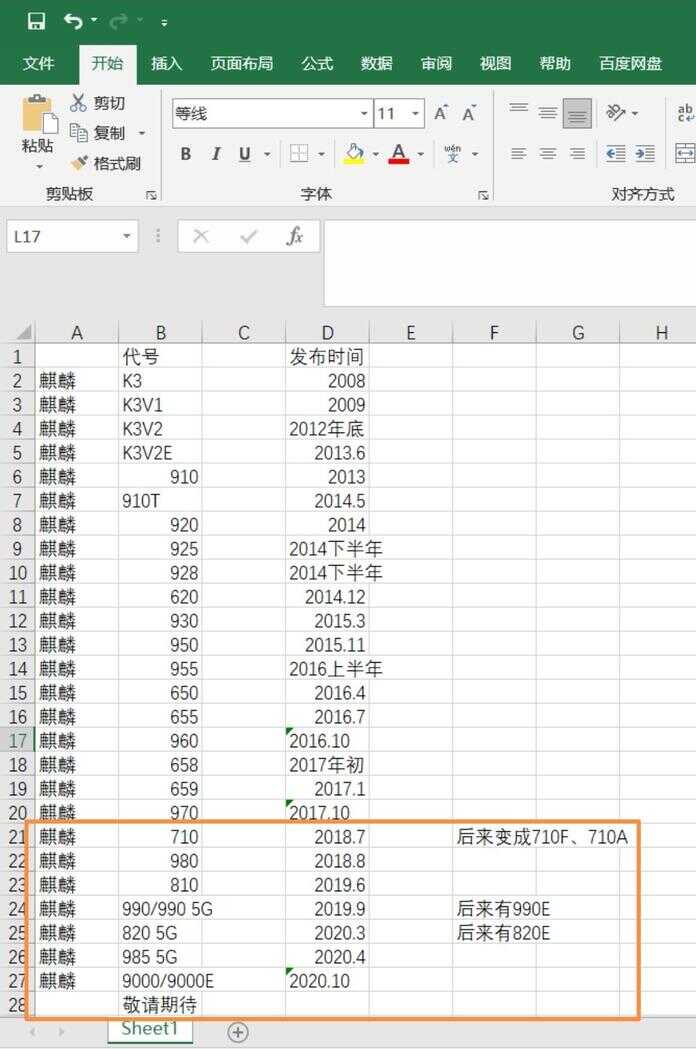Click the increase font size icon
Image resolution: width=696 pixels, height=1049 pixels.
tap(441, 113)
